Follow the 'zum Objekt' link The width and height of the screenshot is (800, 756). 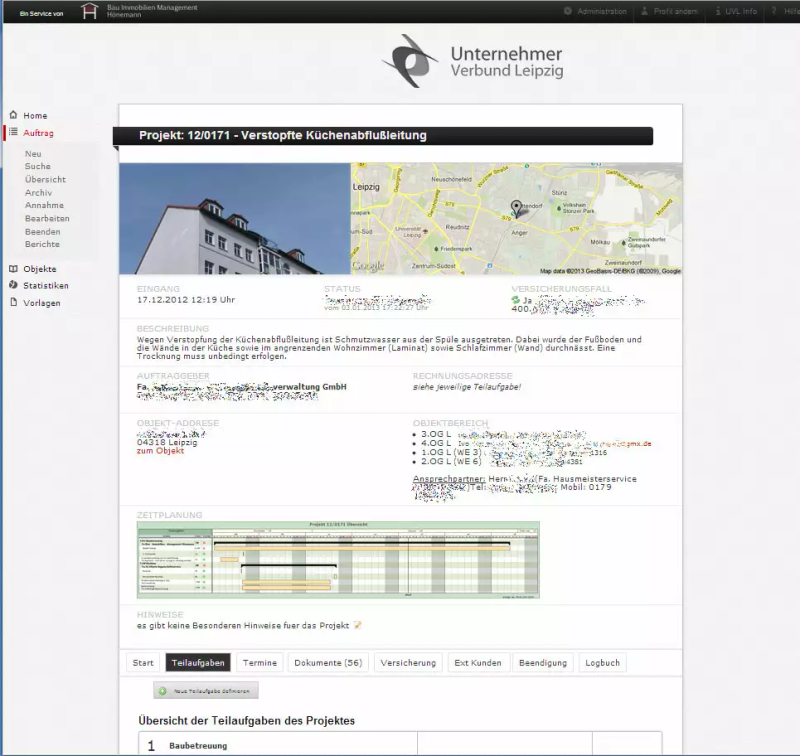coord(160,451)
